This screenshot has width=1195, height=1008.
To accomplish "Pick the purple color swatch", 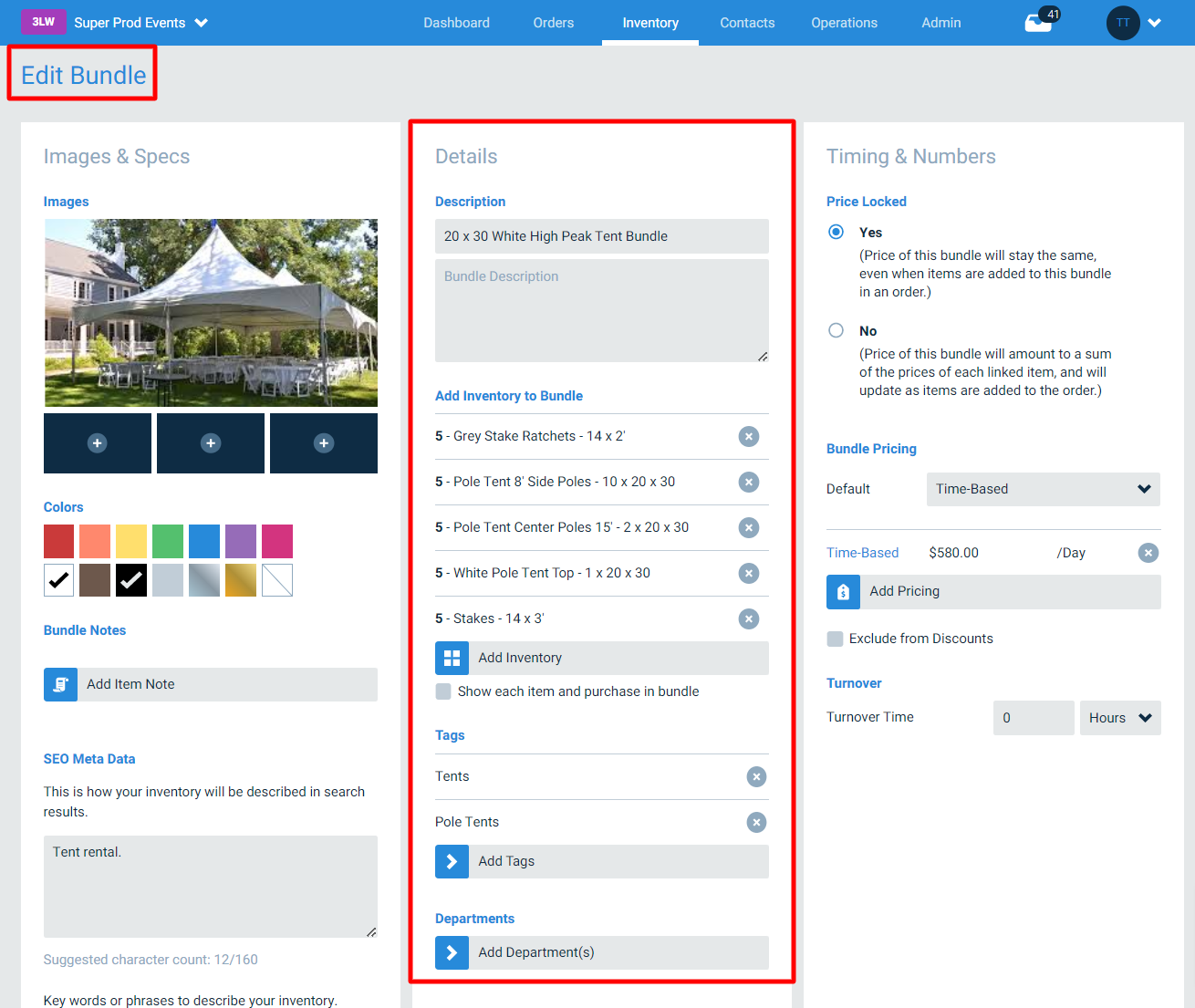I will [241, 541].
